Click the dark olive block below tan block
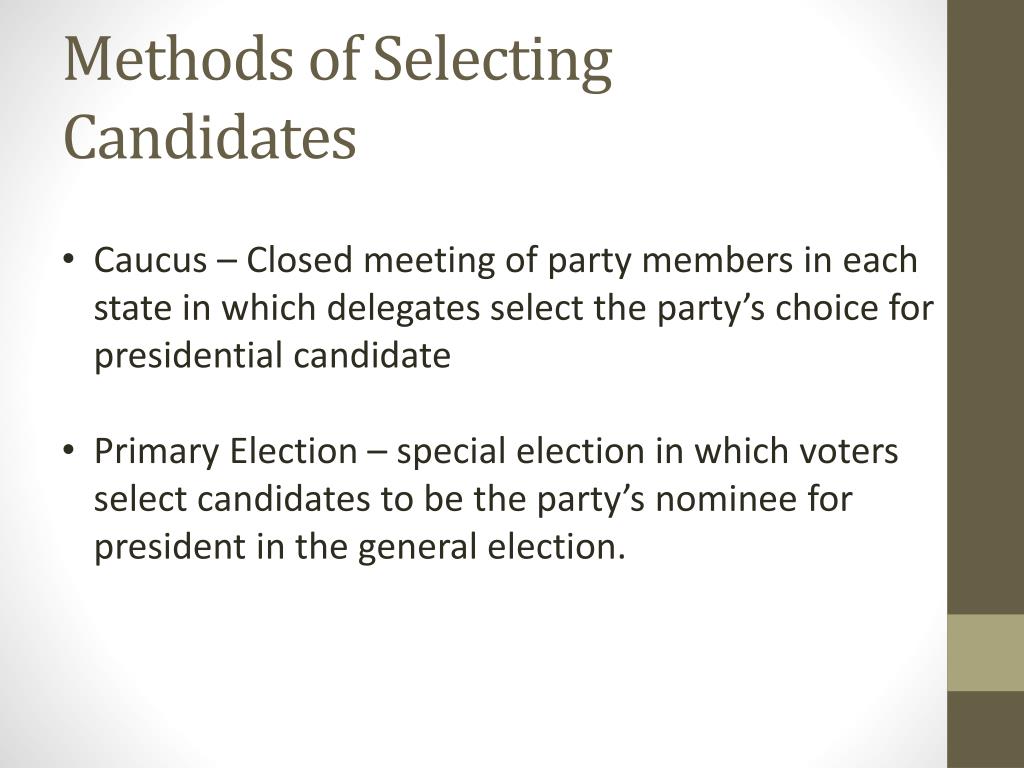This screenshot has width=1024, height=768. tap(985, 729)
